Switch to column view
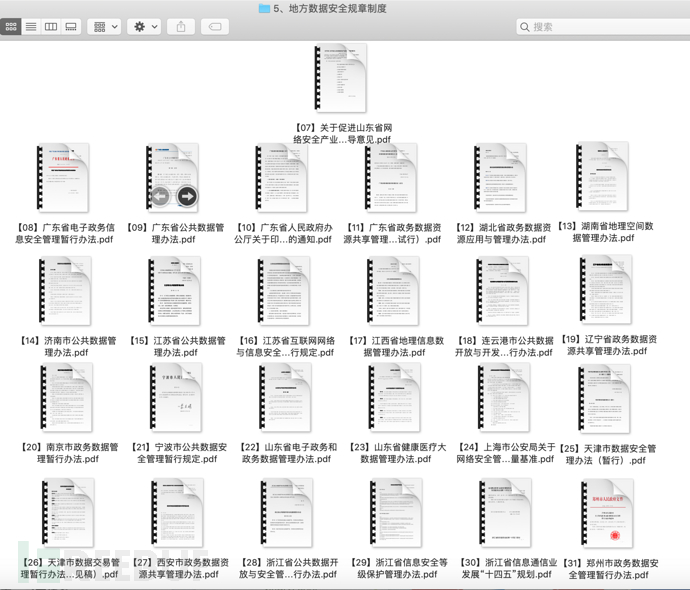Viewport: 690px width, 590px height. pos(51,27)
